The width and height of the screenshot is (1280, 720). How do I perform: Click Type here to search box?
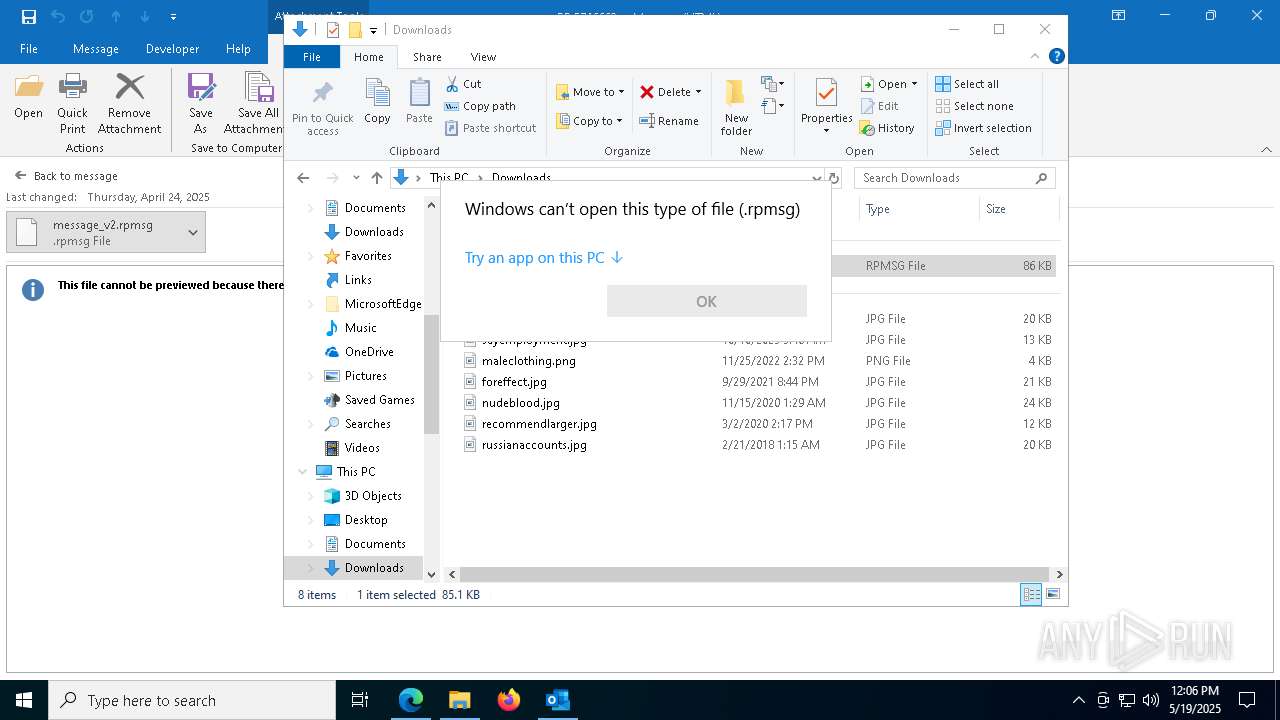click(192, 700)
